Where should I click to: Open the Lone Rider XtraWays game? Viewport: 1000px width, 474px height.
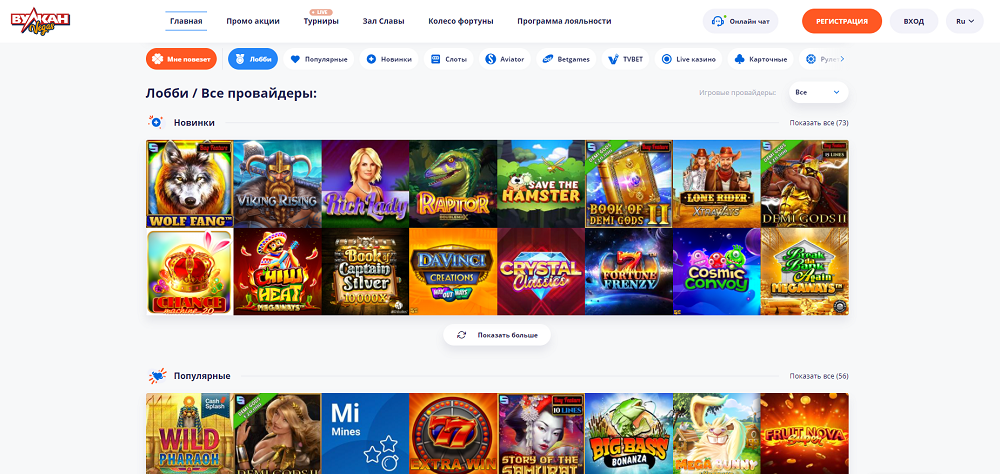717,184
